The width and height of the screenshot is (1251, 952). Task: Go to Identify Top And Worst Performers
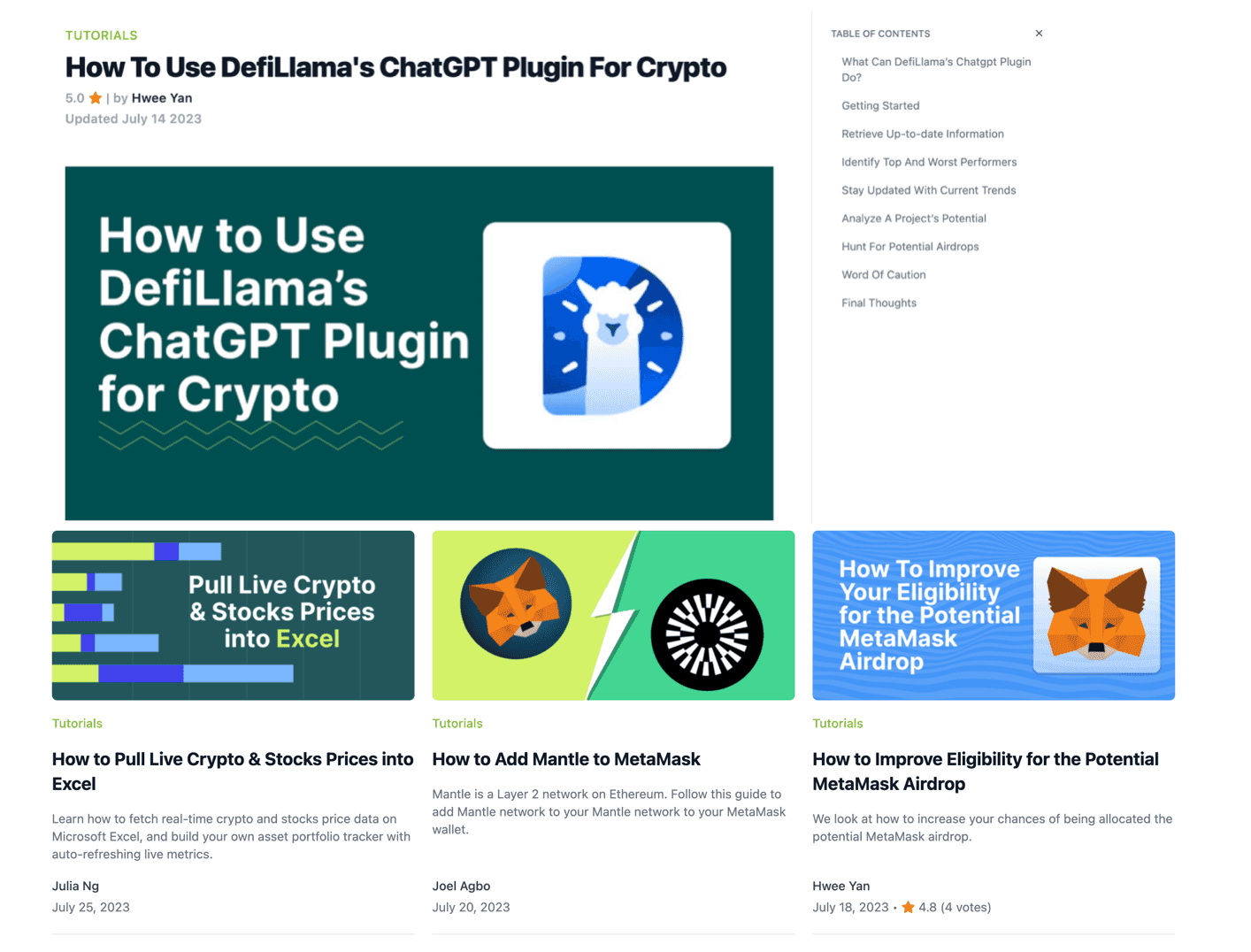pyautogui.click(x=929, y=162)
